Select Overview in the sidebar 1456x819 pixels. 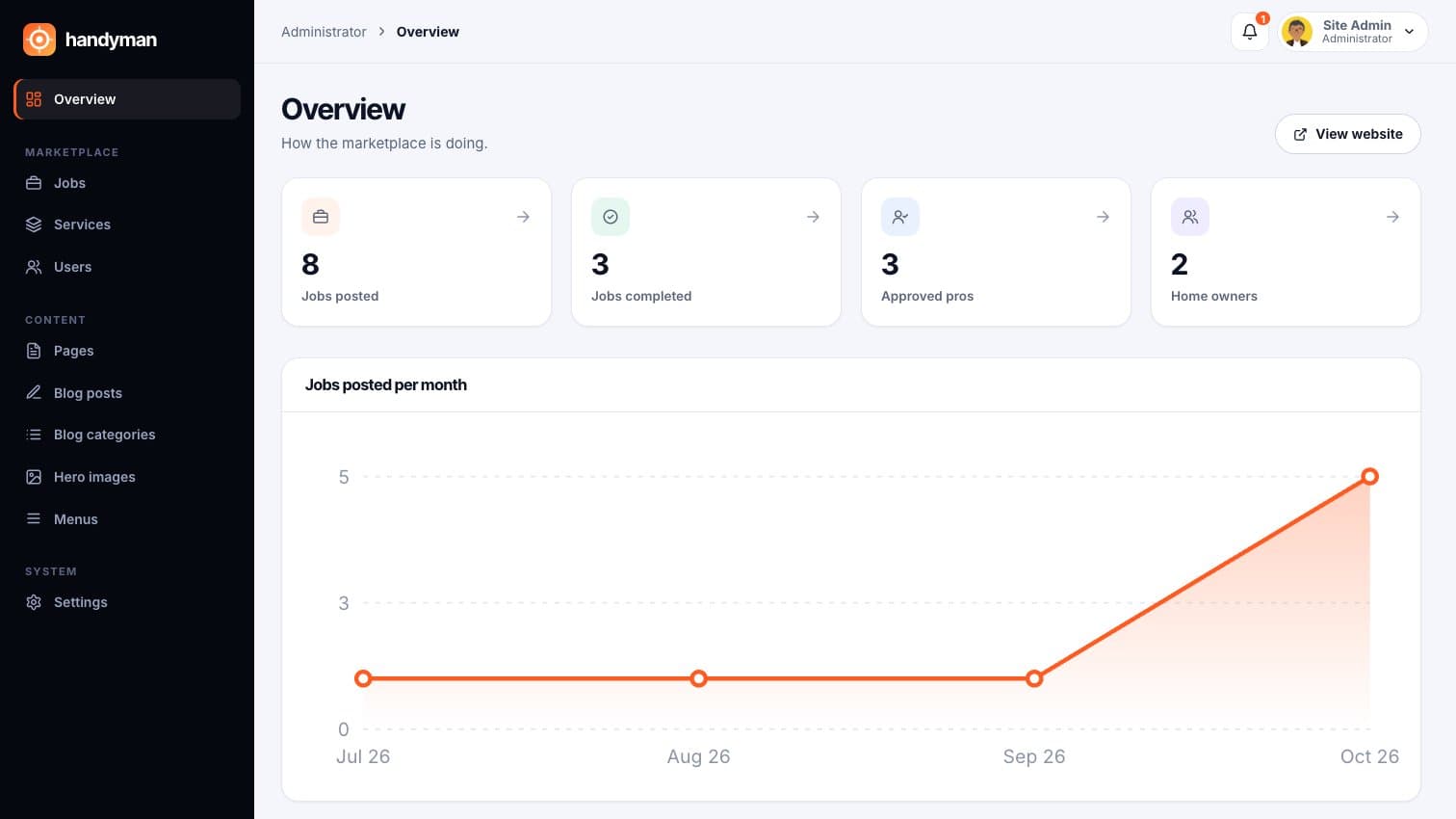click(127, 99)
